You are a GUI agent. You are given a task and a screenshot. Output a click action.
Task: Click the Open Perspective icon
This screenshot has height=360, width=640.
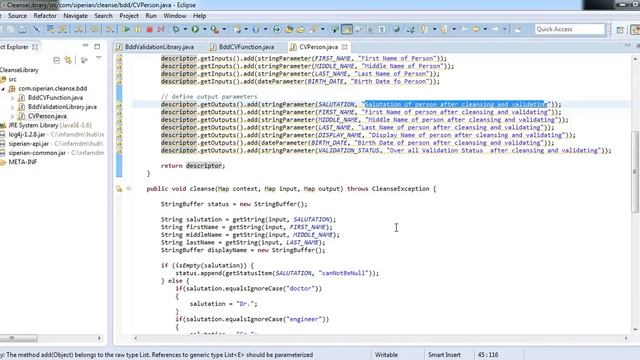(620, 29)
